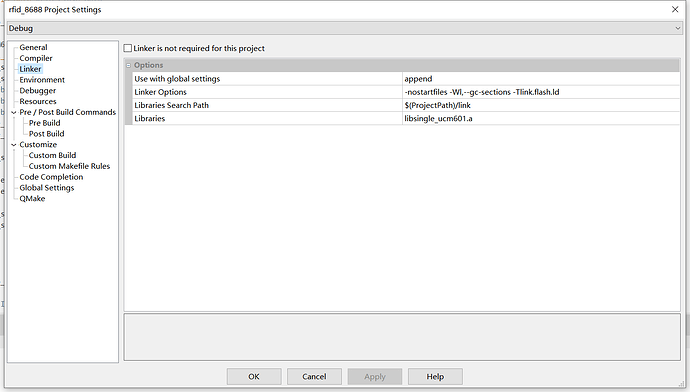Open the Resources page
The height and width of the screenshot is (392, 690).
[x=38, y=101]
